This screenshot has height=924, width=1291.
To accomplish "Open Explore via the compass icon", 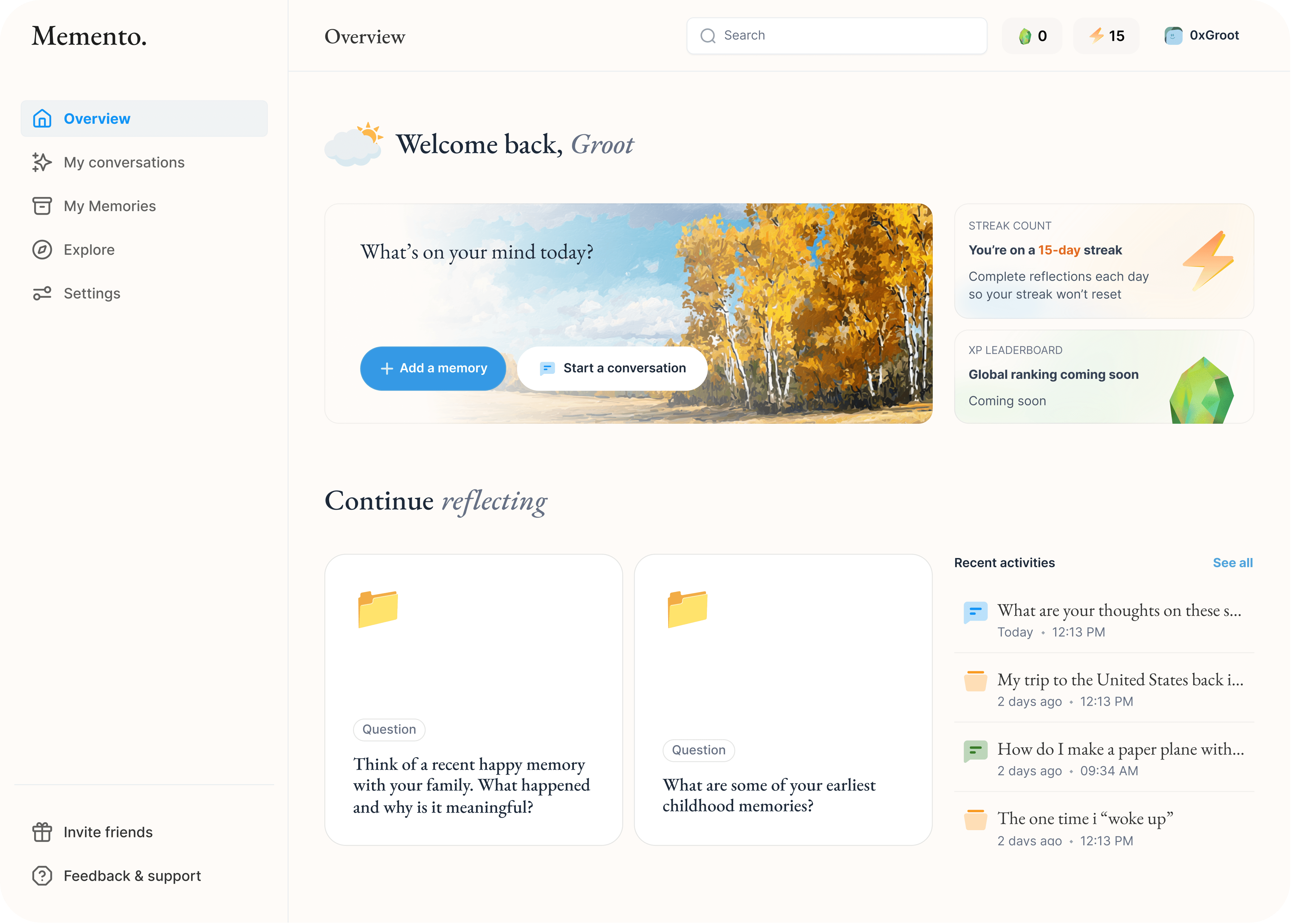I will [x=42, y=250].
